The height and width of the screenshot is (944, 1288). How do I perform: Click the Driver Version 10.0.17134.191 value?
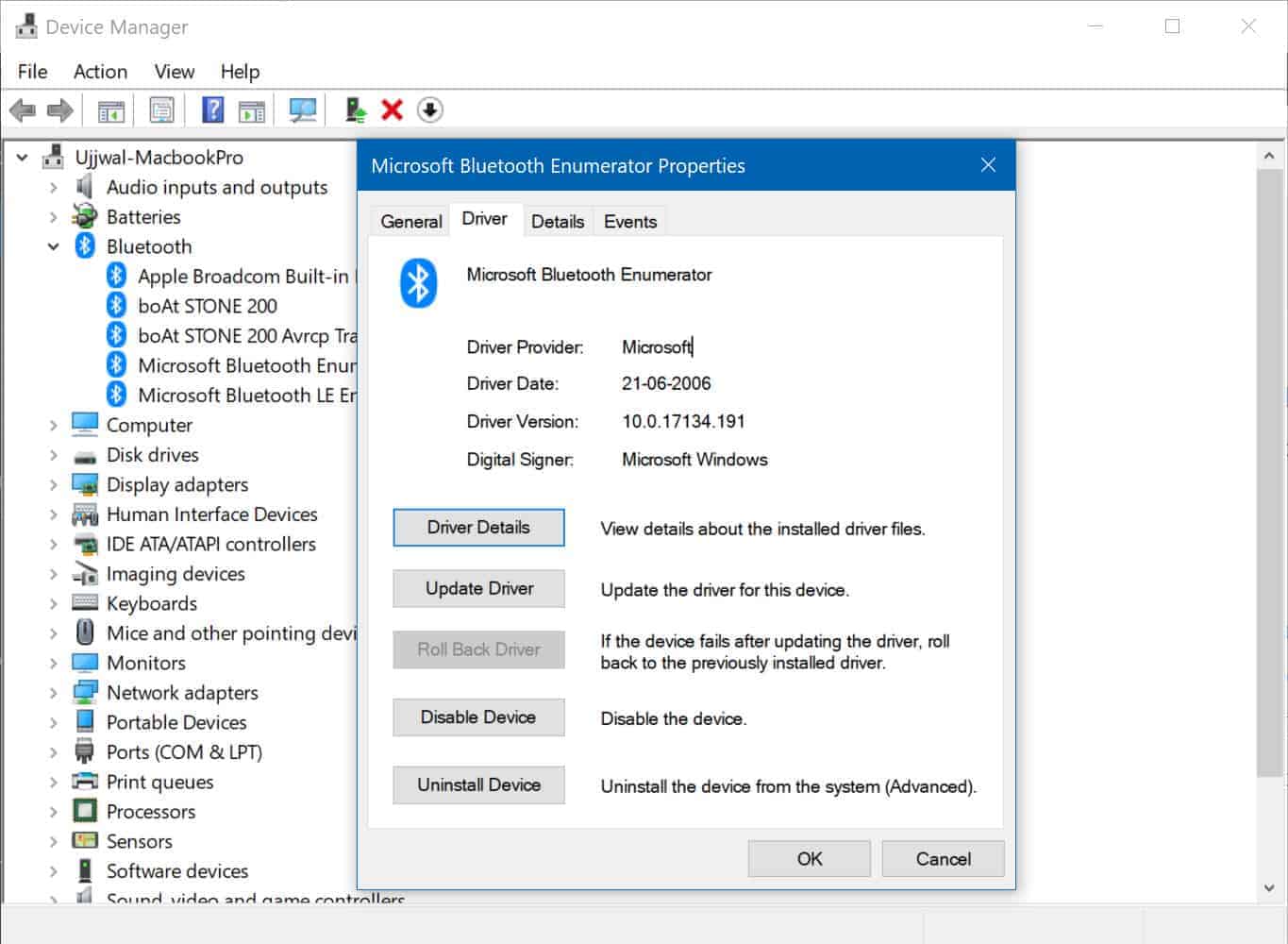point(683,422)
